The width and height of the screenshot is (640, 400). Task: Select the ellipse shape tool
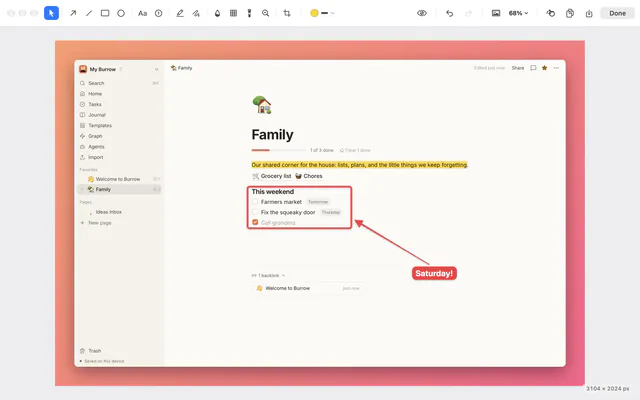[121, 13]
